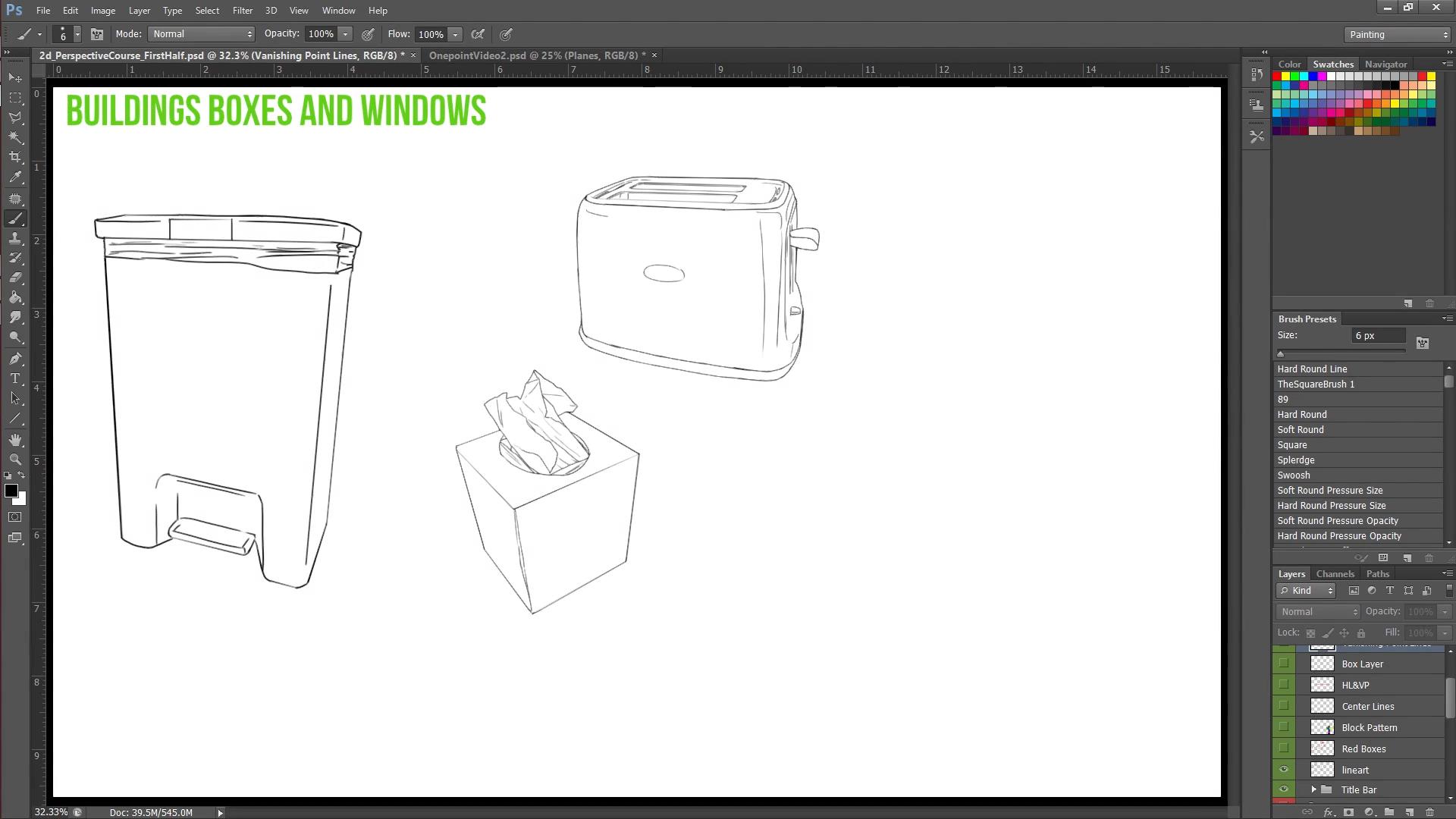This screenshot has height=819, width=1456.
Task: Open the Painting workspace dropdown
Action: [1397, 34]
